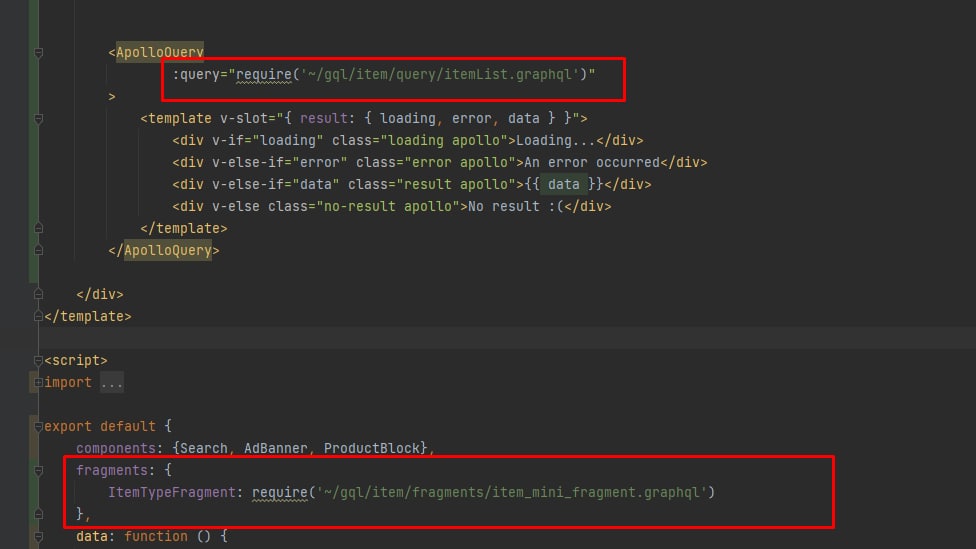Click the 'ItemTypeFragment' key

click(x=172, y=492)
